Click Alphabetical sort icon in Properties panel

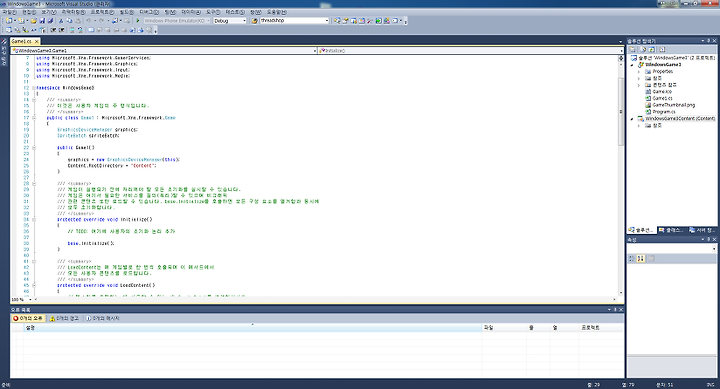point(641,259)
